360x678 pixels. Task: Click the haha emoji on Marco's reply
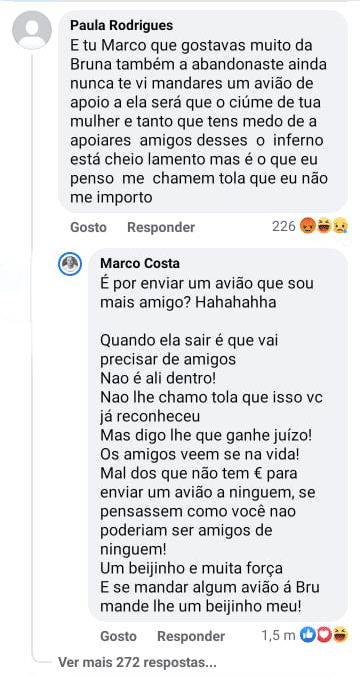pos(340,635)
